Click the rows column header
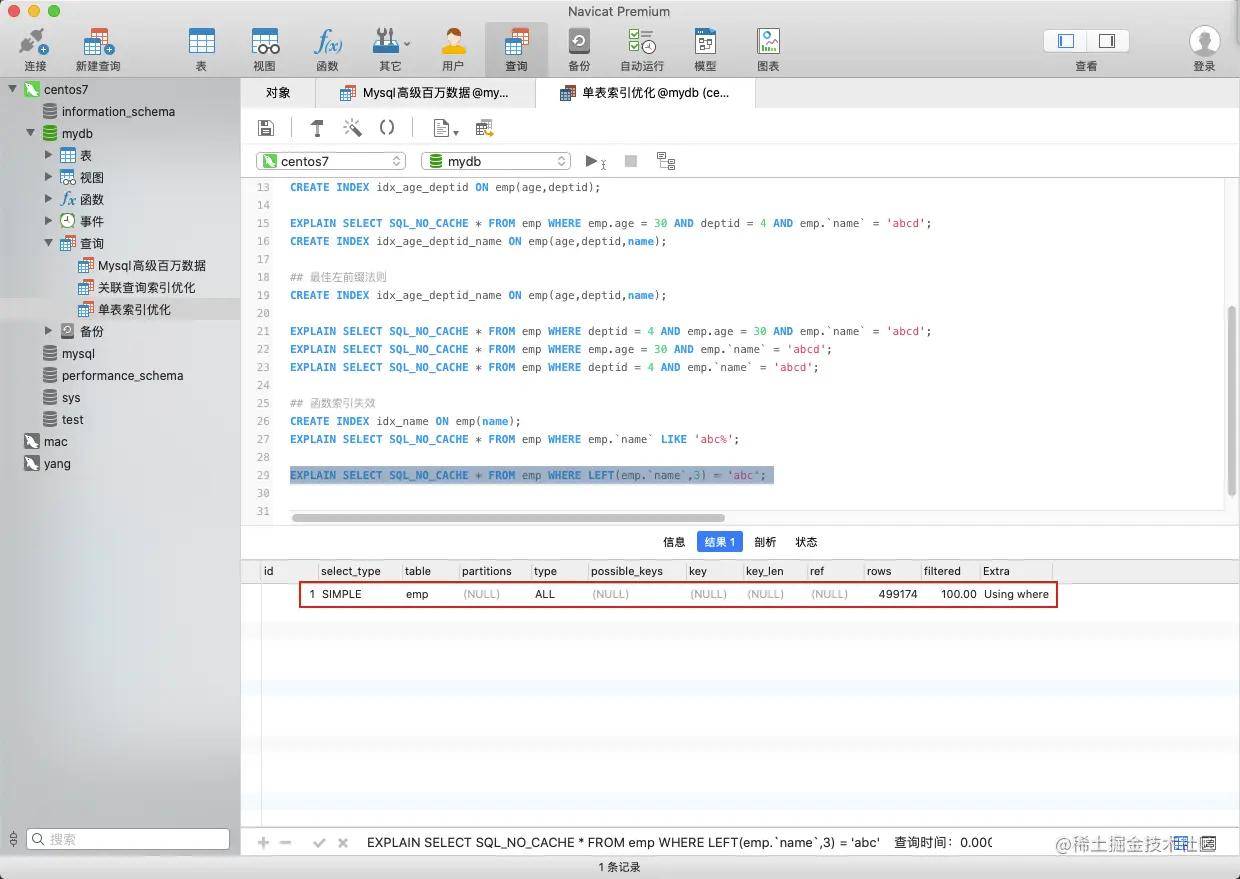 (892, 571)
